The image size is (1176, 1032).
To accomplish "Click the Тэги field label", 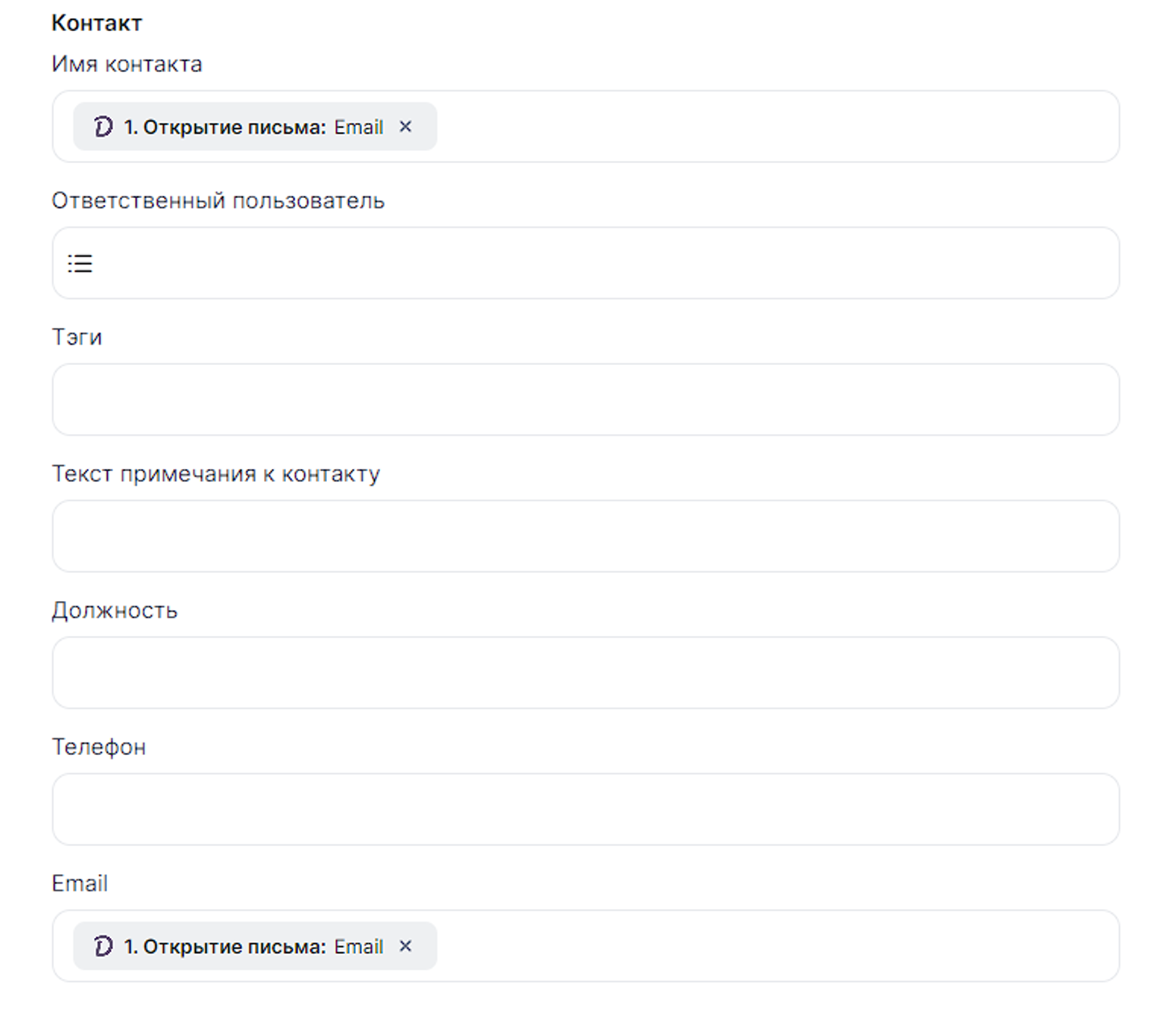I will tap(77, 337).
